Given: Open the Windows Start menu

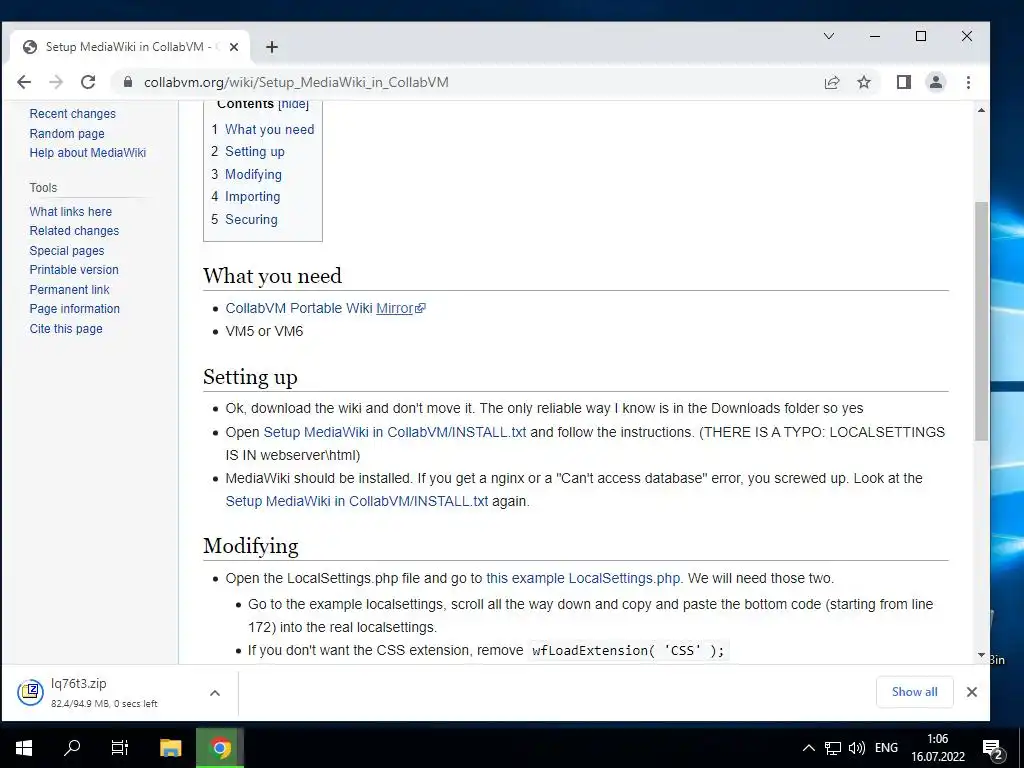Looking at the screenshot, I should pos(24,748).
